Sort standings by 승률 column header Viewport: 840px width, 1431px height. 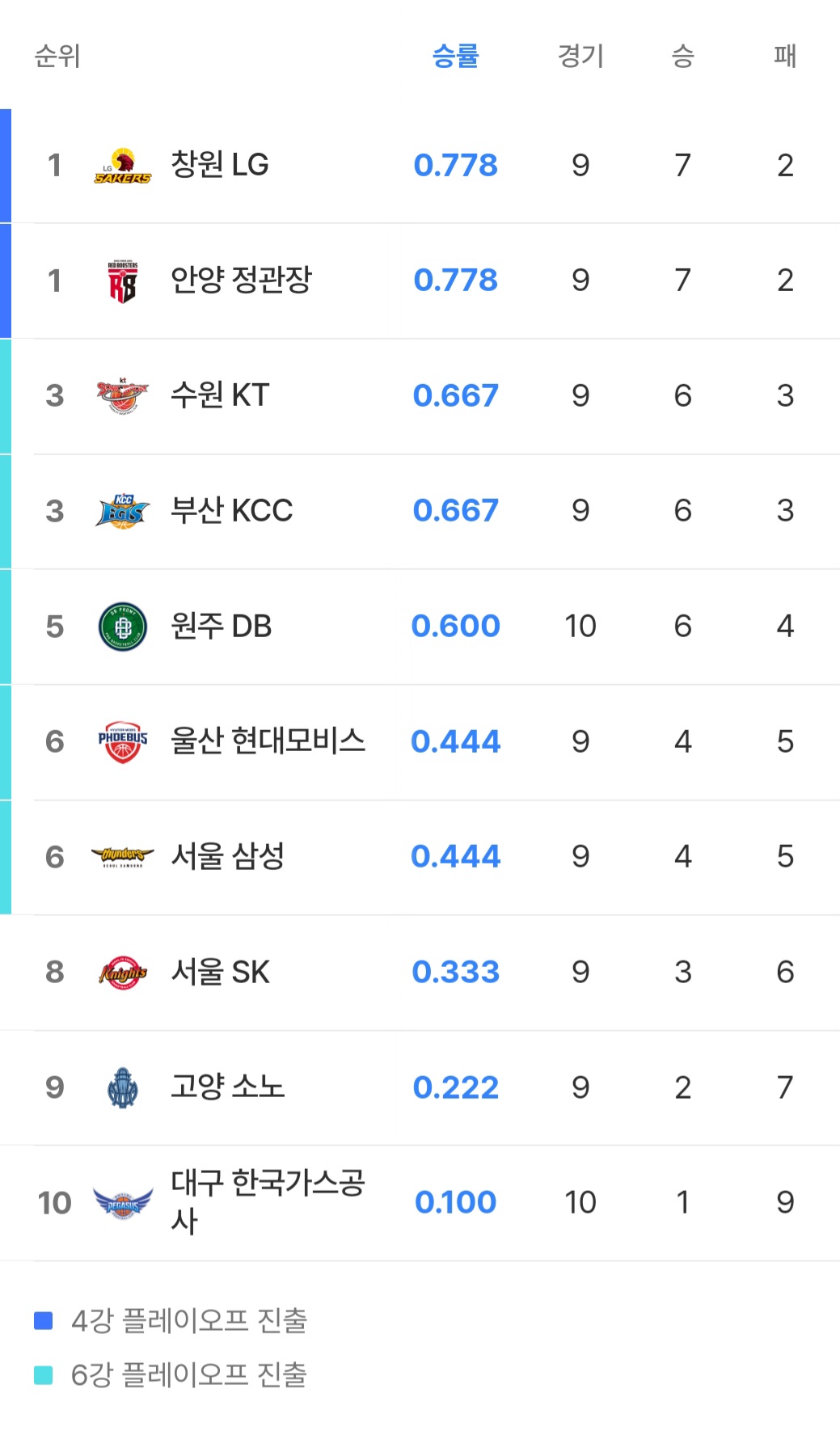pos(455,56)
